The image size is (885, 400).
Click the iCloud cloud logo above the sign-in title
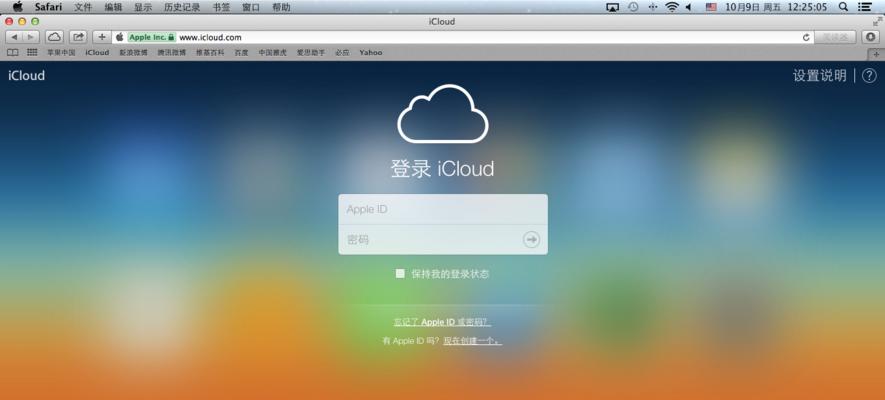pos(443,113)
